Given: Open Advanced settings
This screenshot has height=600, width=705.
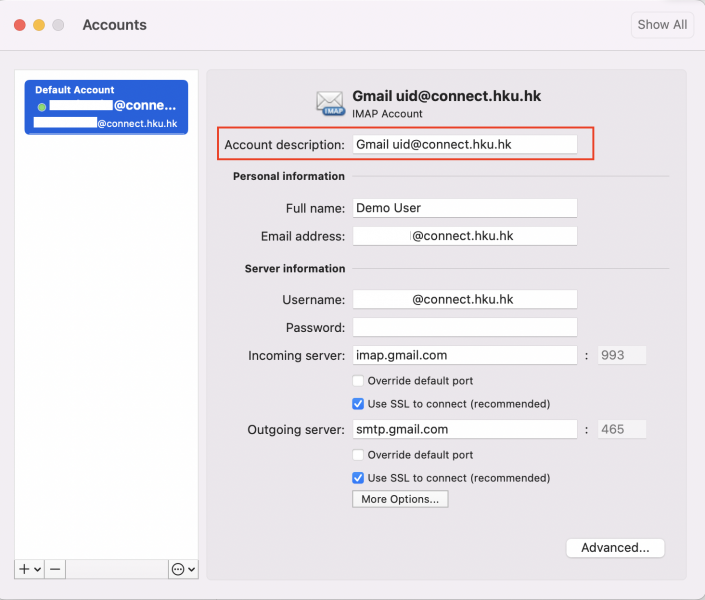Looking at the screenshot, I should pos(615,548).
